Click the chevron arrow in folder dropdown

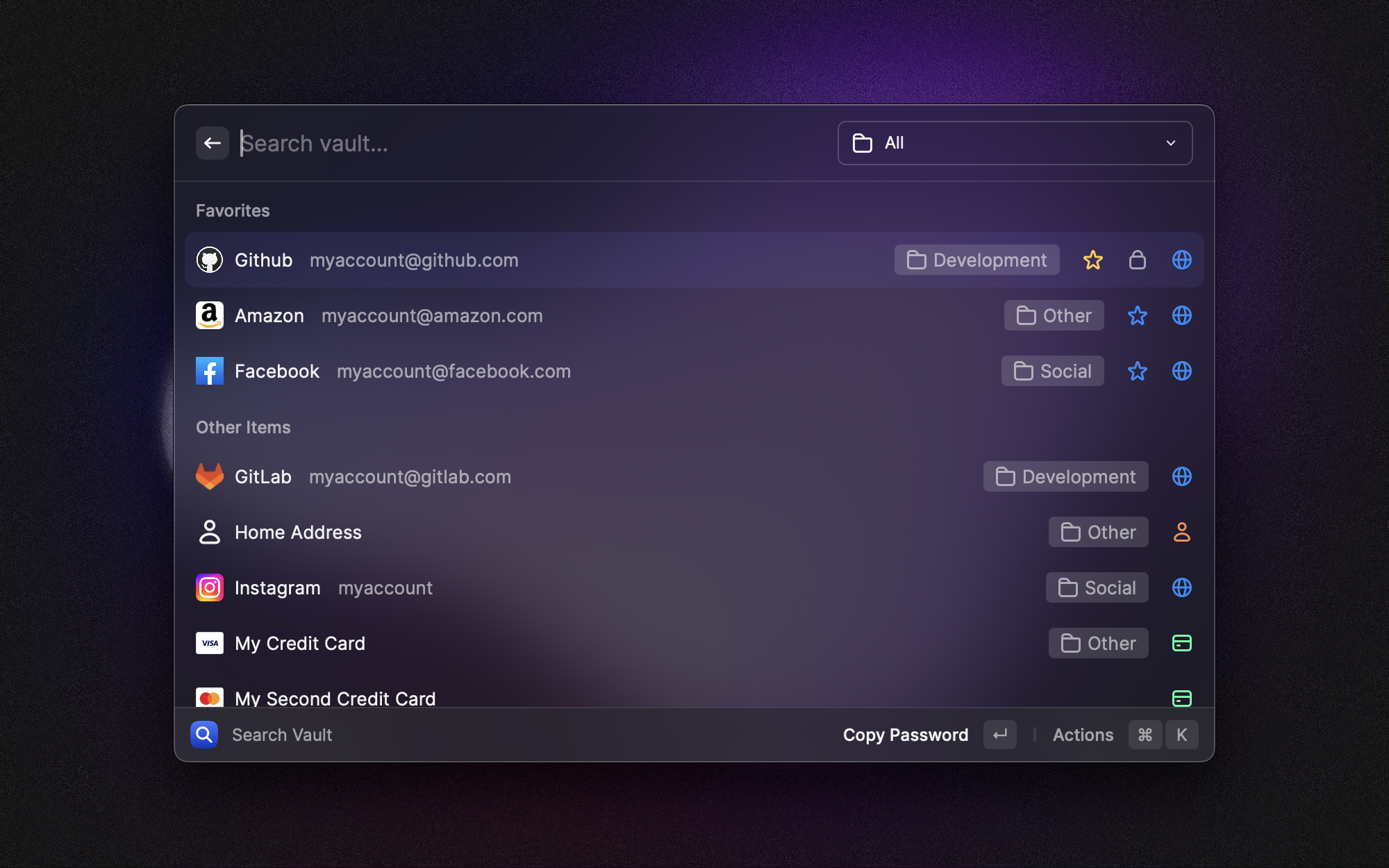[x=1171, y=143]
